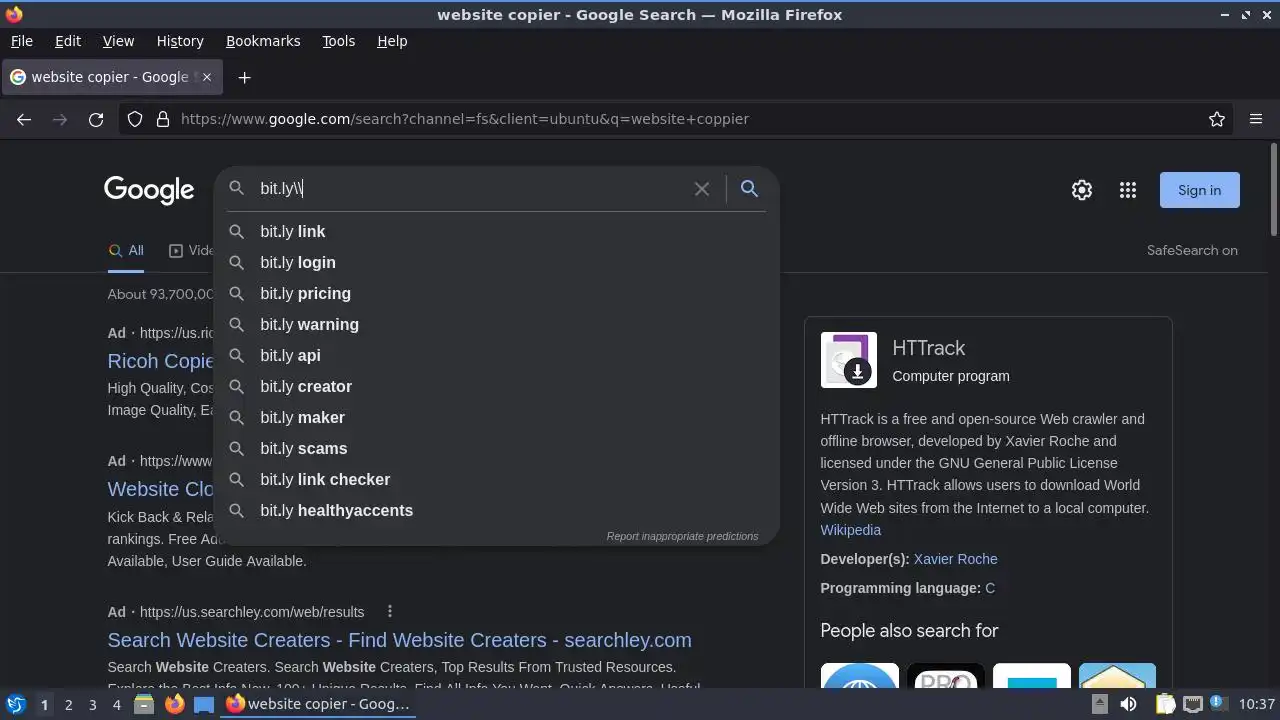This screenshot has height=720, width=1280.
Task: View site security lock information
Action: (x=163, y=119)
